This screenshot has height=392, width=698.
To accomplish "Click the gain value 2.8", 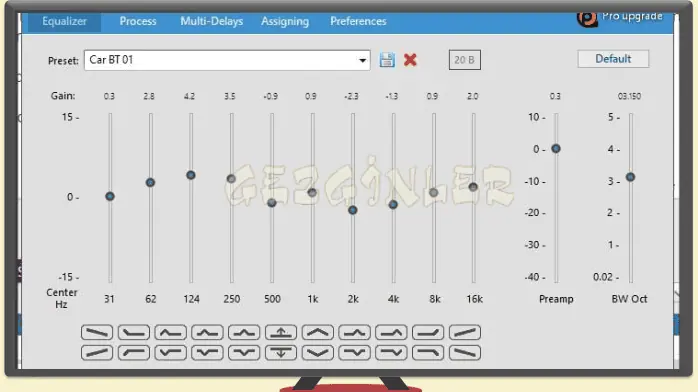I will (x=149, y=96).
